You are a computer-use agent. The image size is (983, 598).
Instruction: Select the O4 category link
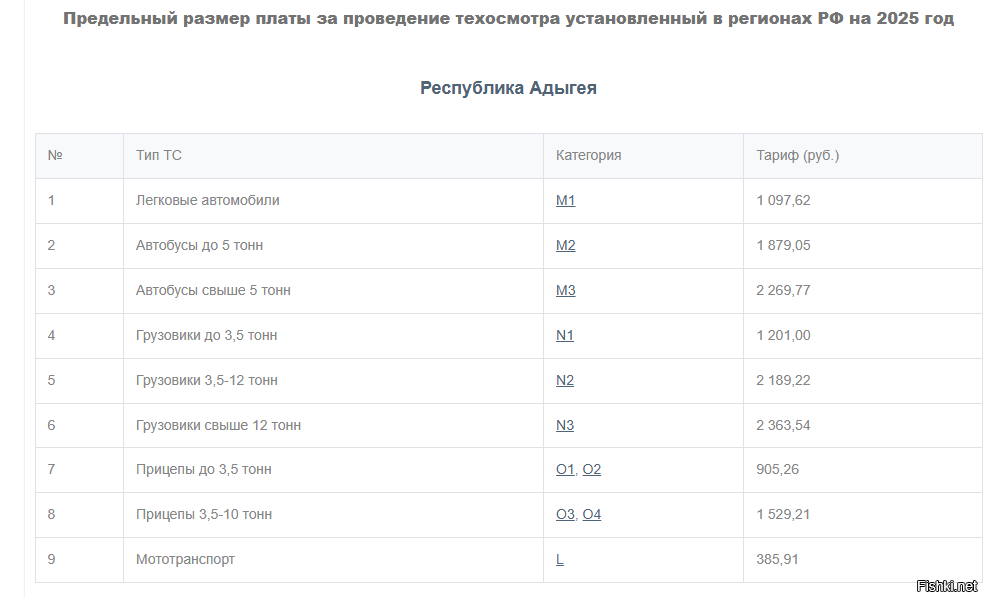coord(592,515)
